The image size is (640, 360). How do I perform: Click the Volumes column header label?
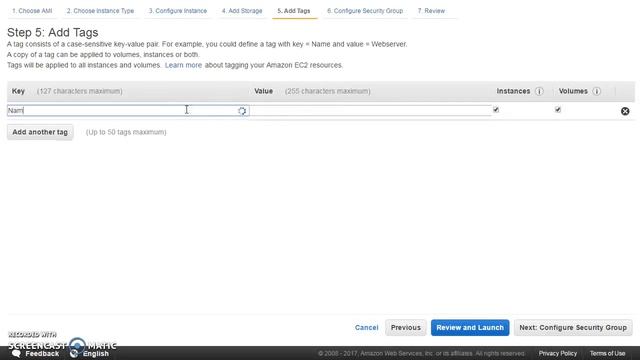(x=573, y=91)
